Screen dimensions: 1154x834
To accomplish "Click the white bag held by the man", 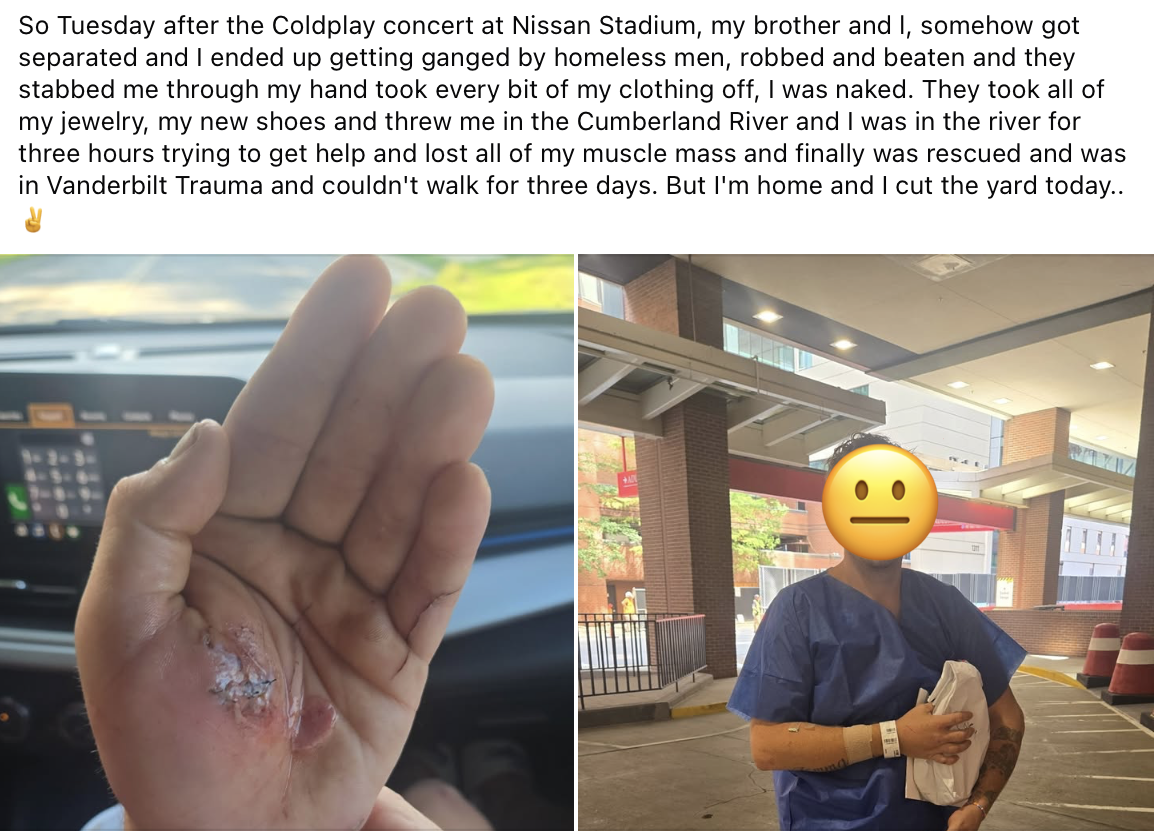I will [x=949, y=732].
